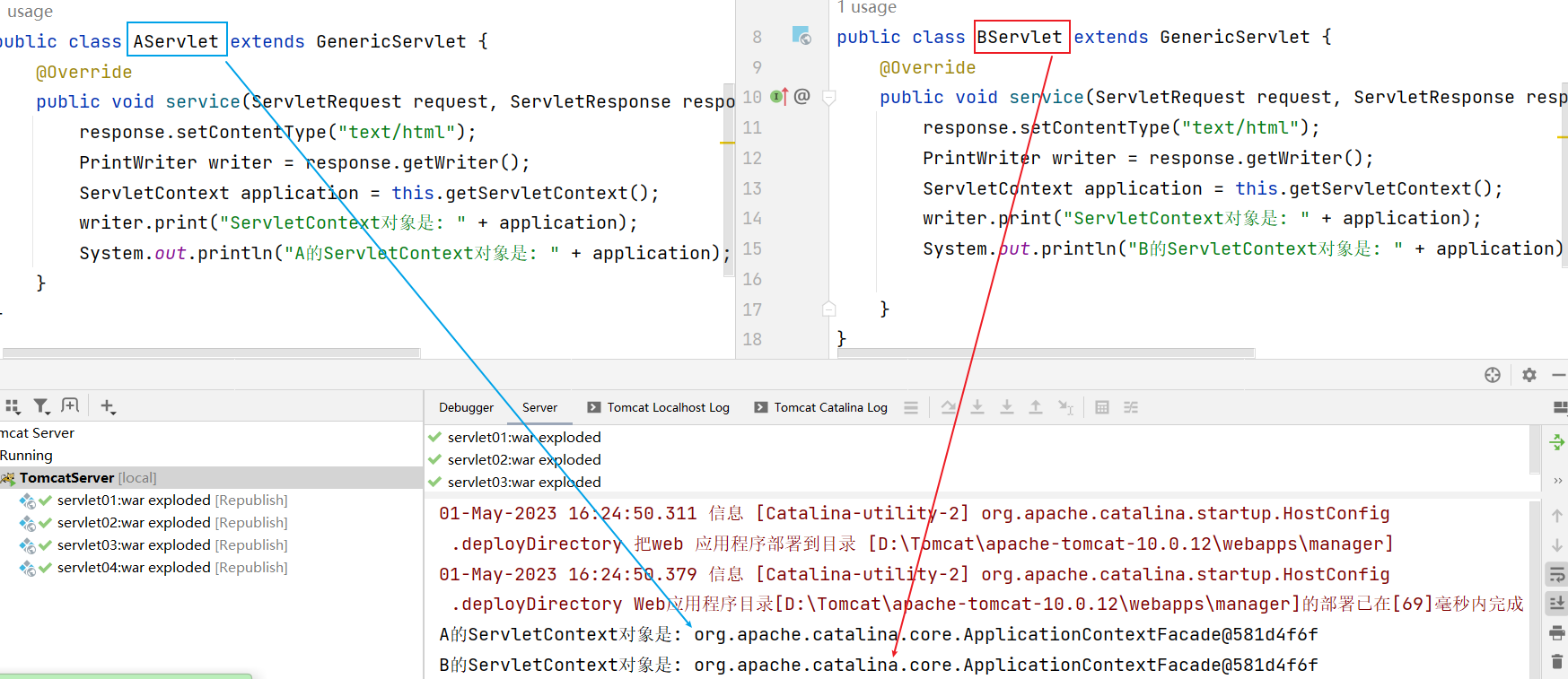Image resolution: width=1568 pixels, height=679 pixels.
Task: Click the Run to Cursor icon
Action: pyautogui.click(x=1065, y=407)
